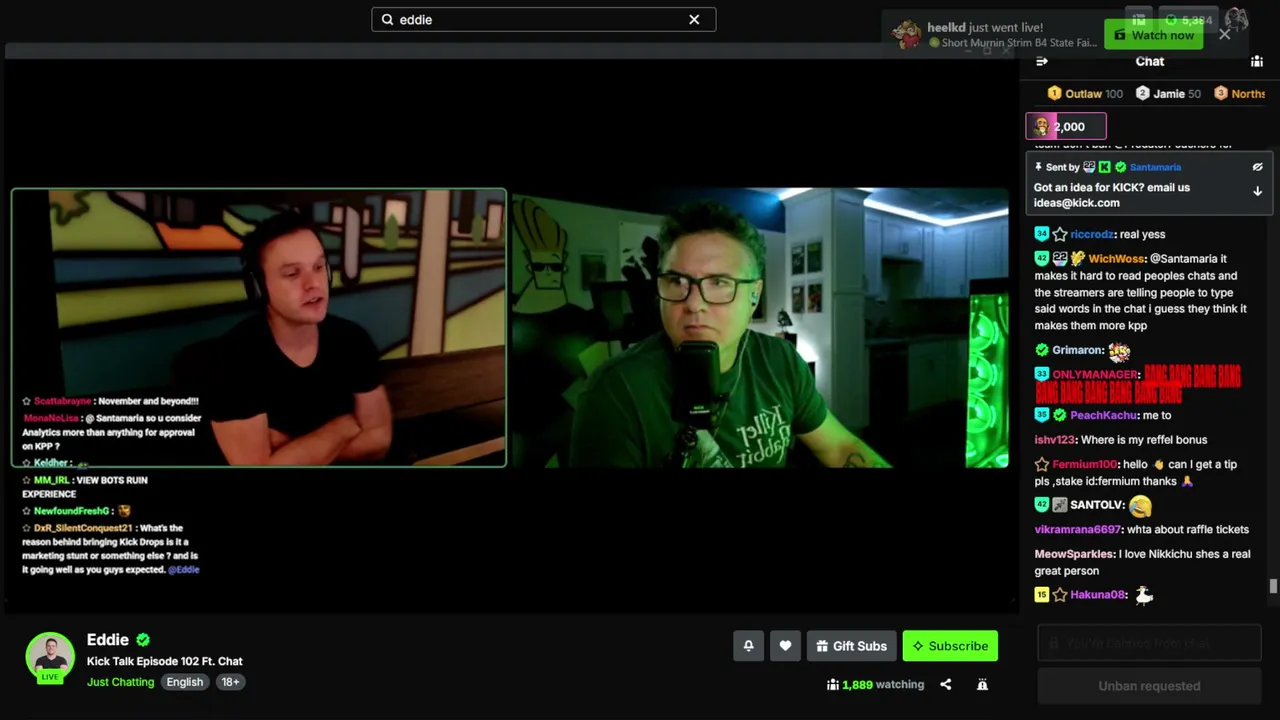Click the level 34 badge beside riccrodz
1280x720 pixels.
pyautogui.click(x=1041, y=234)
